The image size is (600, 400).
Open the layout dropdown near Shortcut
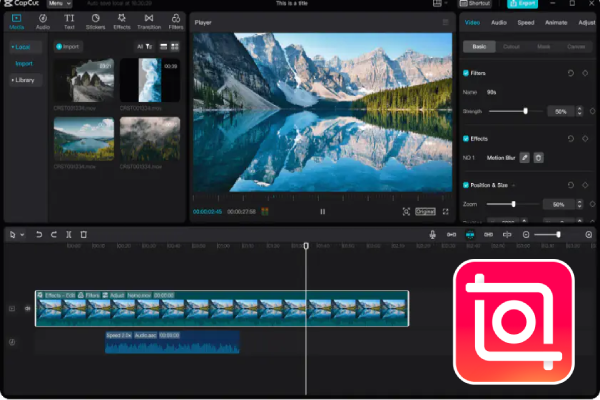click(x=440, y=3)
